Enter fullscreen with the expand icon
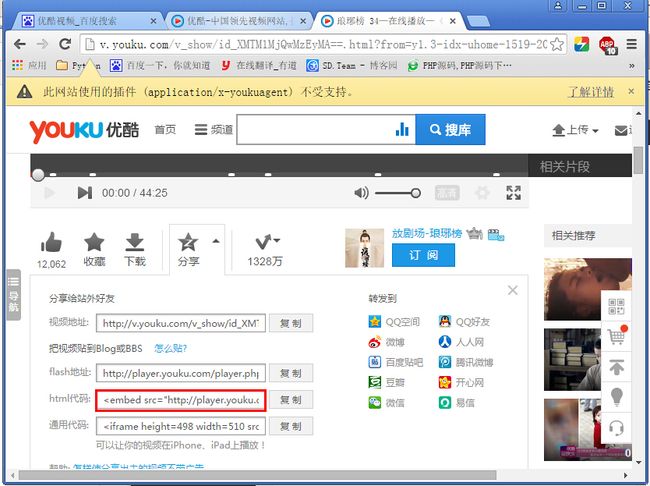Screen dimensions: 650x486 tap(513, 193)
